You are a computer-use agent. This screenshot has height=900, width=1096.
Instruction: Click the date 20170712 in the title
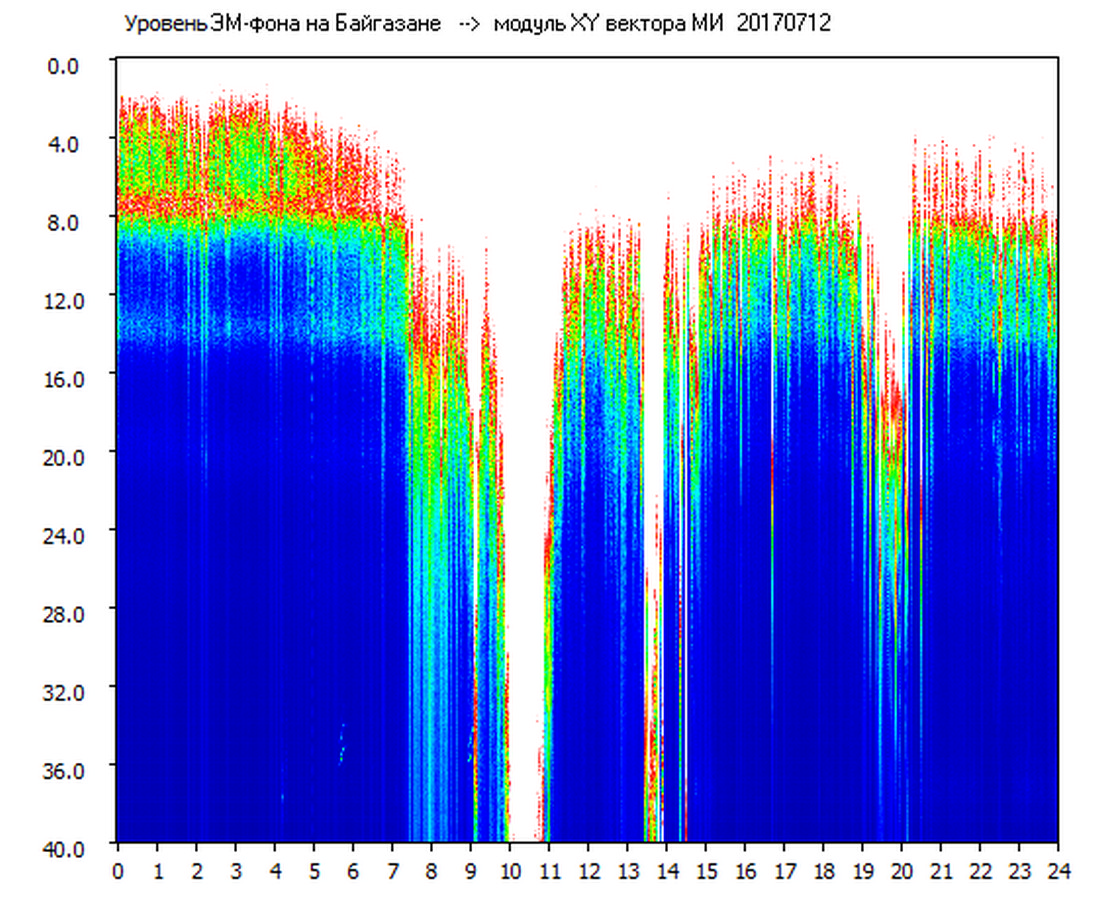[783, 24]
